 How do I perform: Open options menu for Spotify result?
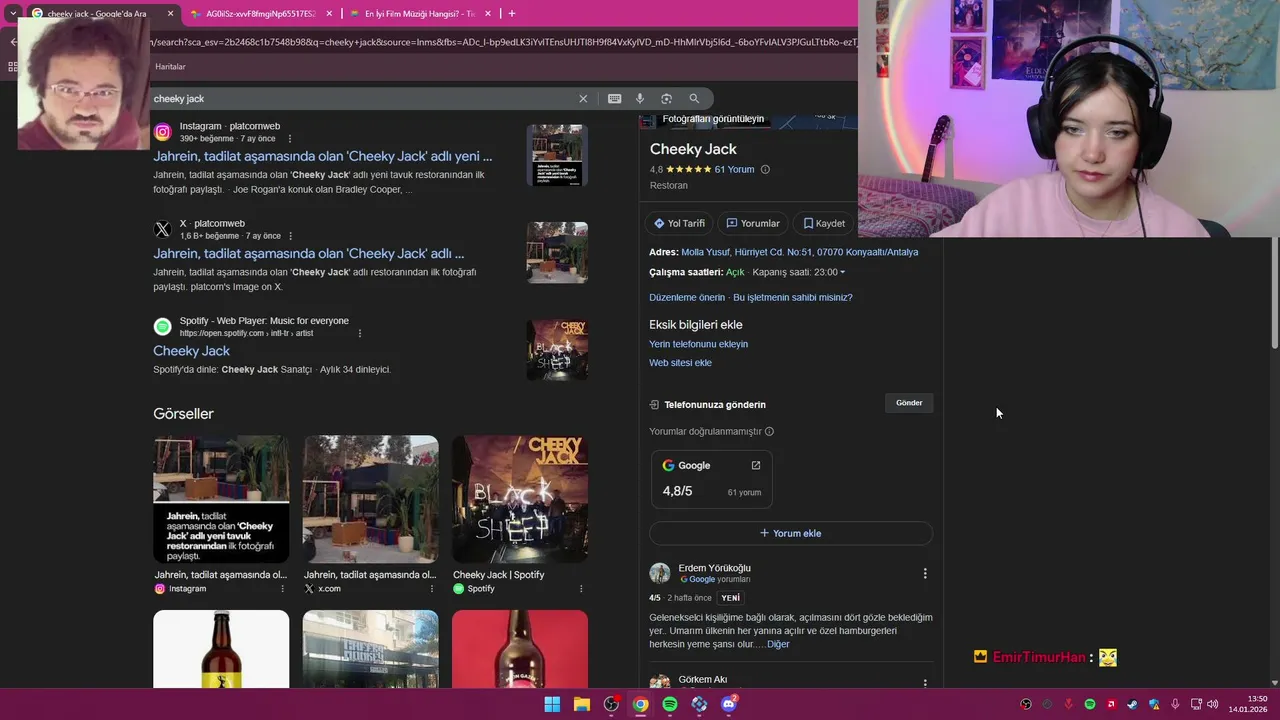[360, 334]
